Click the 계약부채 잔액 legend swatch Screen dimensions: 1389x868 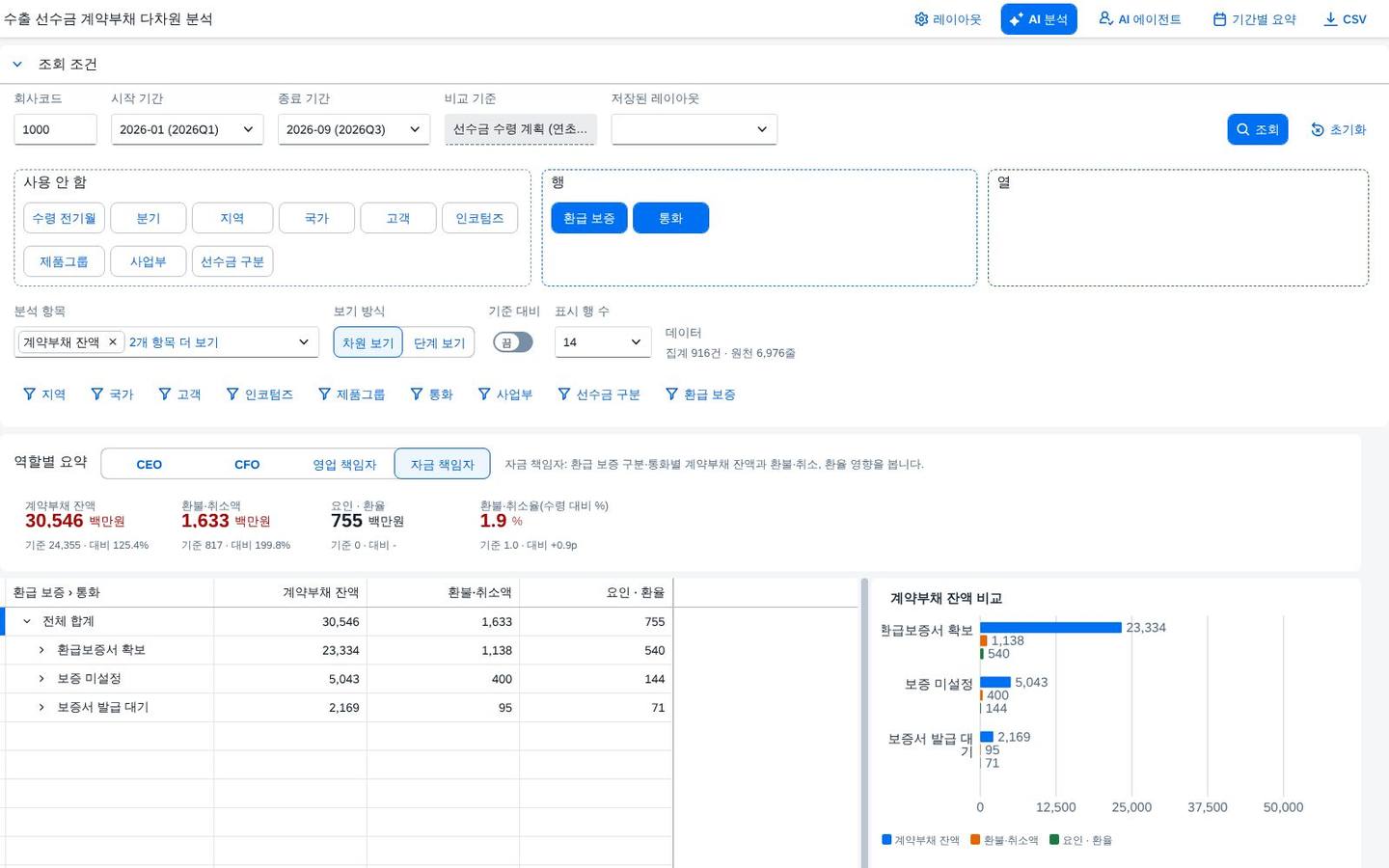[x=886, y=840]
